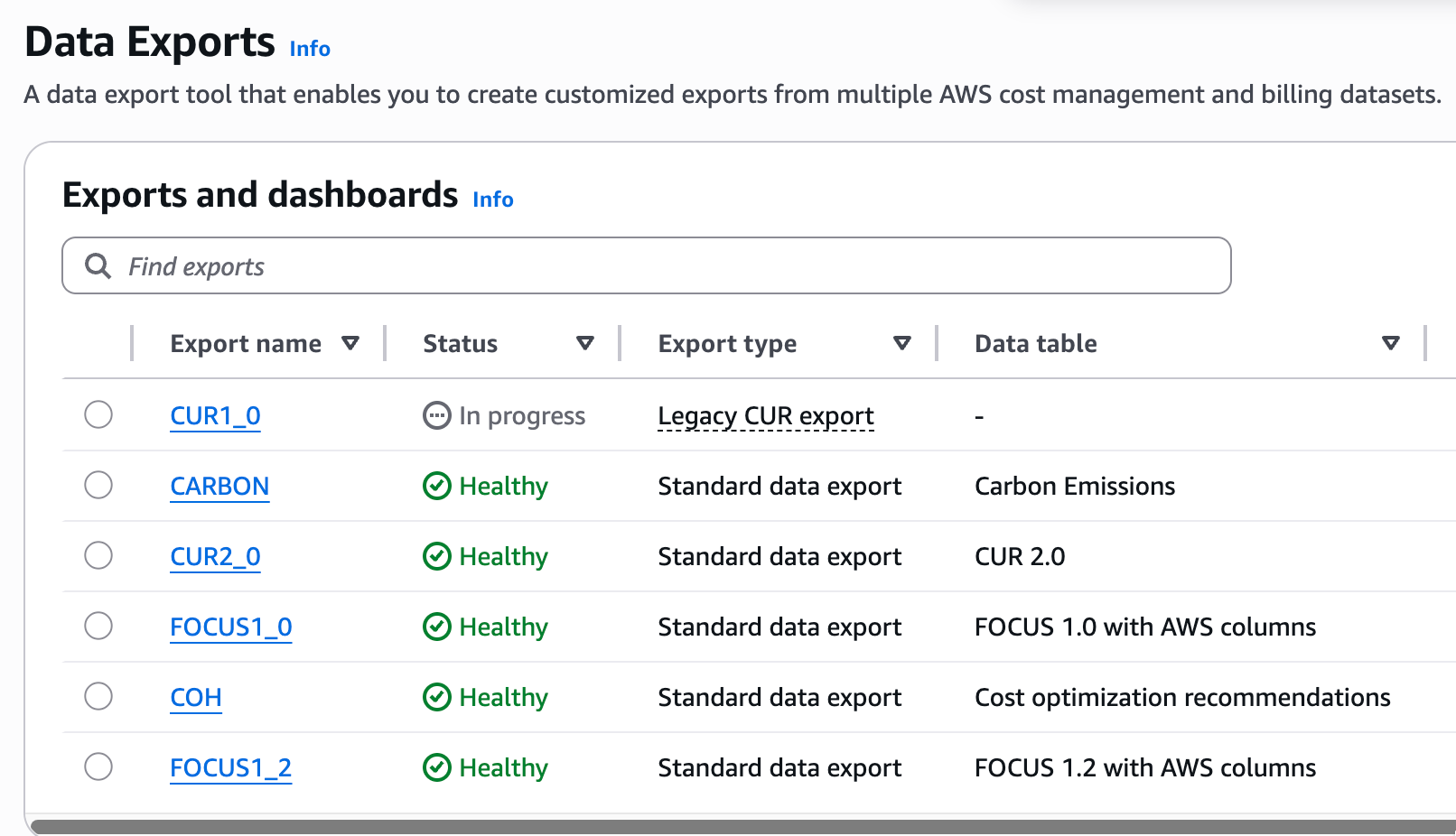This screenshot has height=836, width=1456.
Task: Click the Exports and dashboards section heading
Action: pyautogui.click(x=260, y=195)
